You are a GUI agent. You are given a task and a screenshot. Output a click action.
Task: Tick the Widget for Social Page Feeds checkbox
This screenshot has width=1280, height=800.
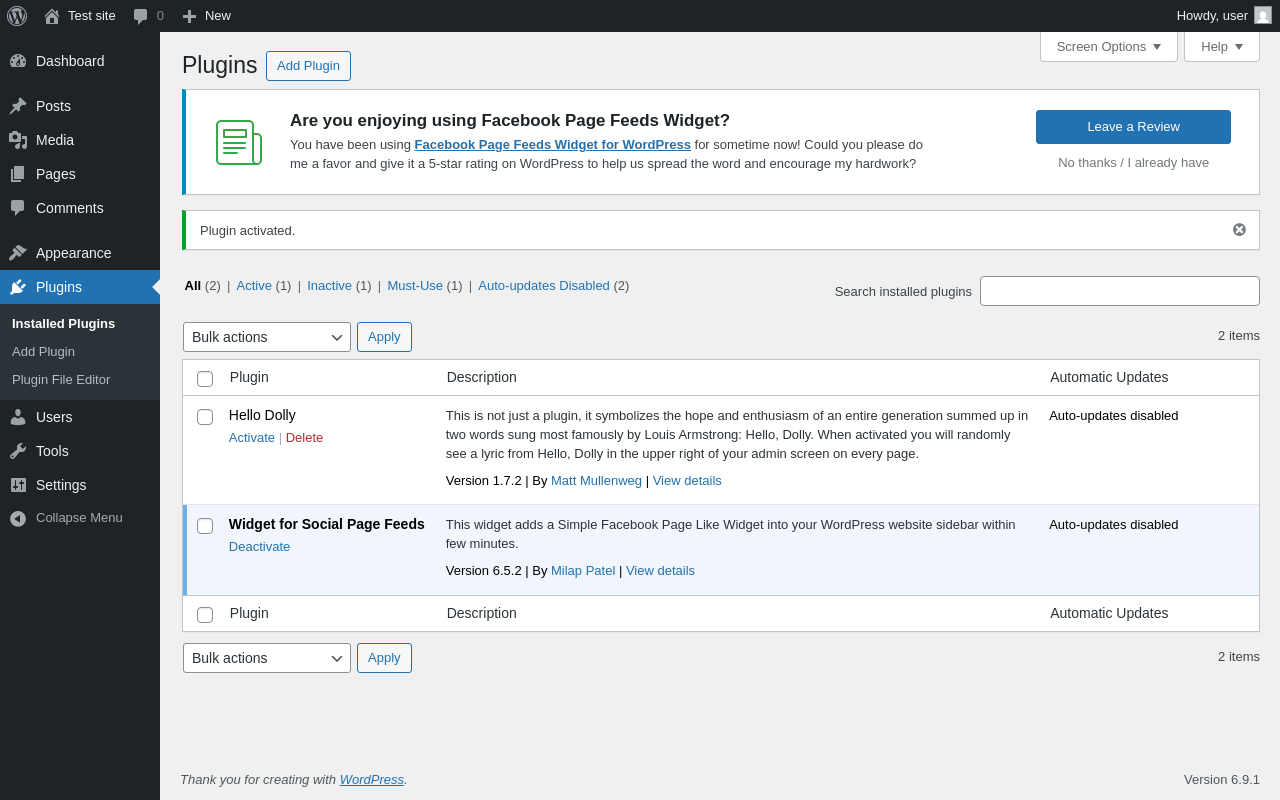pyautogui.click(x=205, y=526)
